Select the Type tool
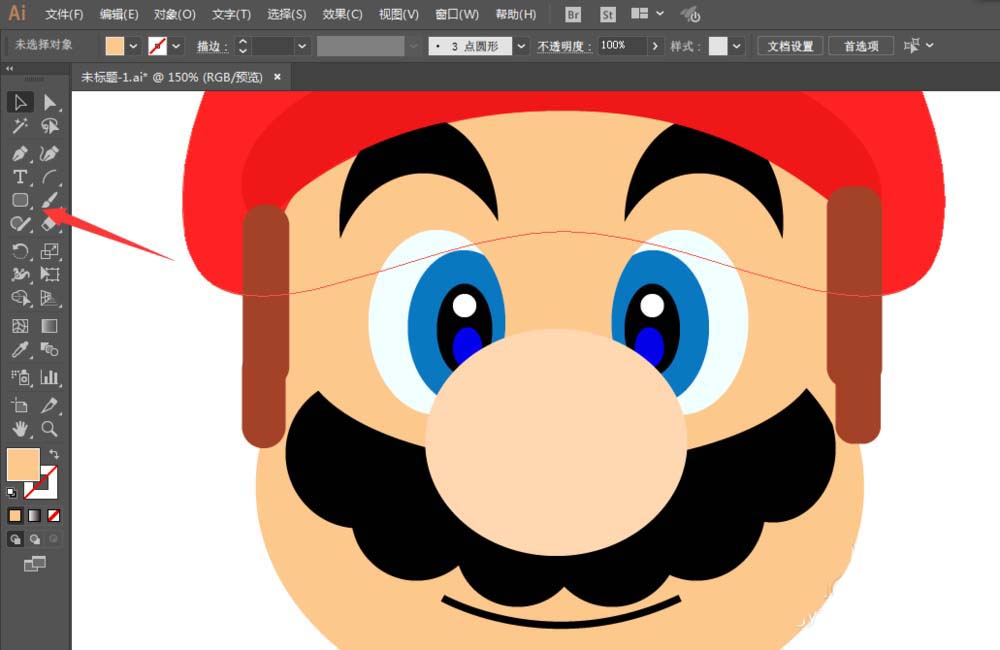Viewport: 1000px width, 650px height. pos(20,177)
